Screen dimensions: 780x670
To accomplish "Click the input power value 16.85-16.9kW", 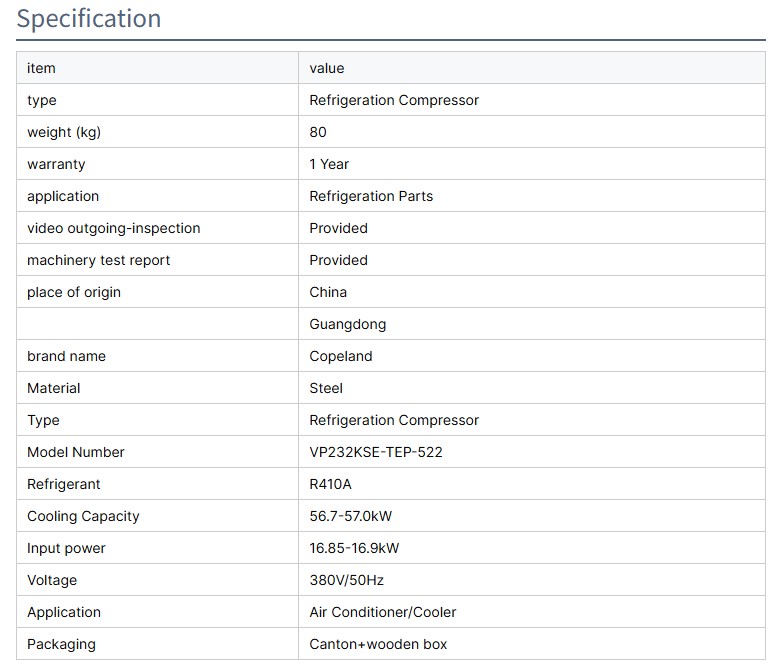I will 354,548.
